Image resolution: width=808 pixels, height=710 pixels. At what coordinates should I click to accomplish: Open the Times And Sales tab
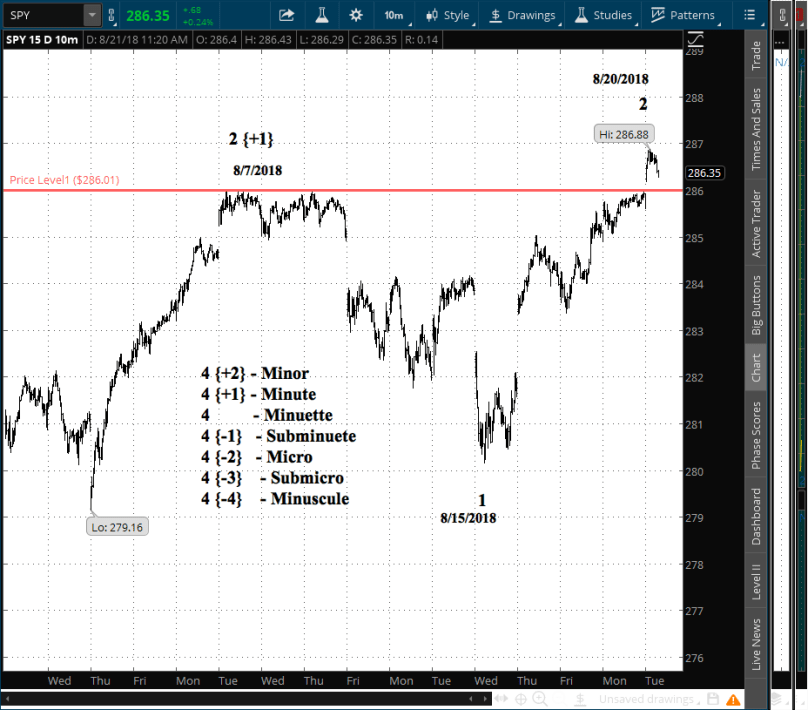click(x=757, y=127)
